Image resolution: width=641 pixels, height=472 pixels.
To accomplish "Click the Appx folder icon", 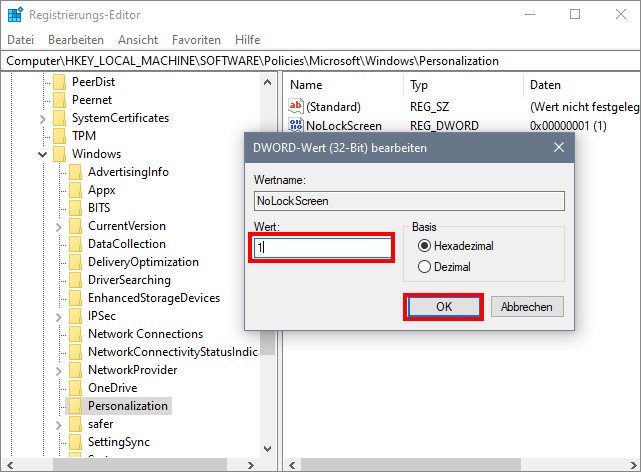I will (76, 190).
